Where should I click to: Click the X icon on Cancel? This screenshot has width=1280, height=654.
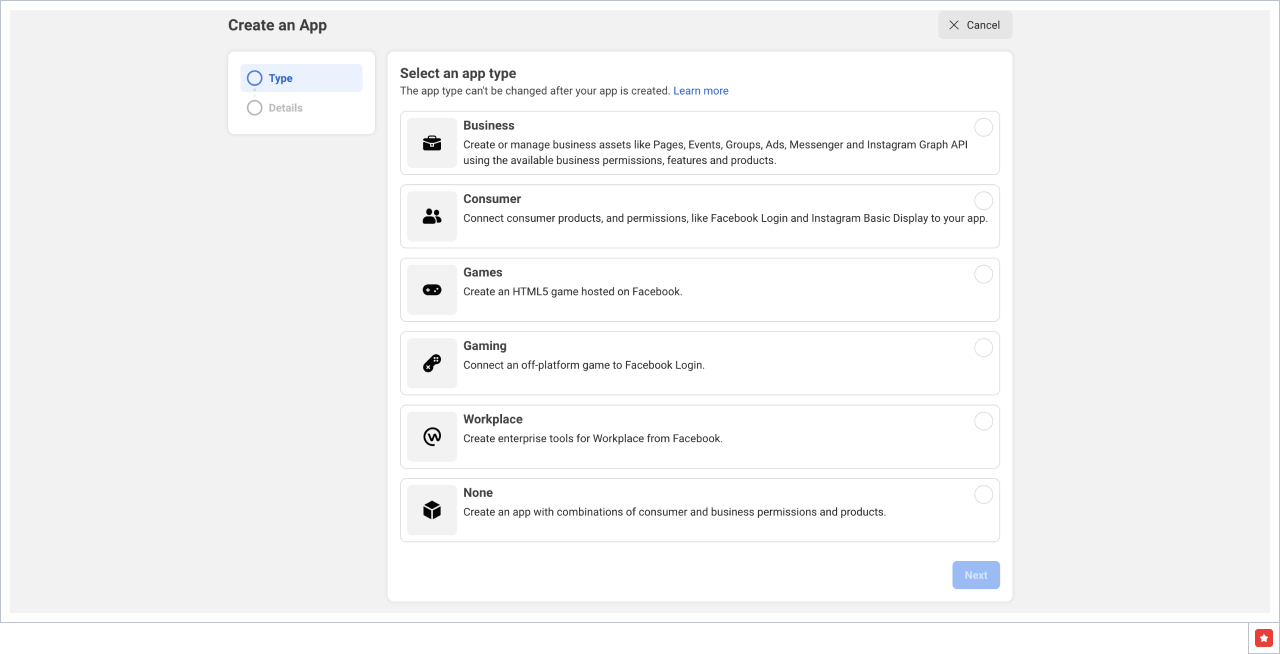(x=954, y=25)
